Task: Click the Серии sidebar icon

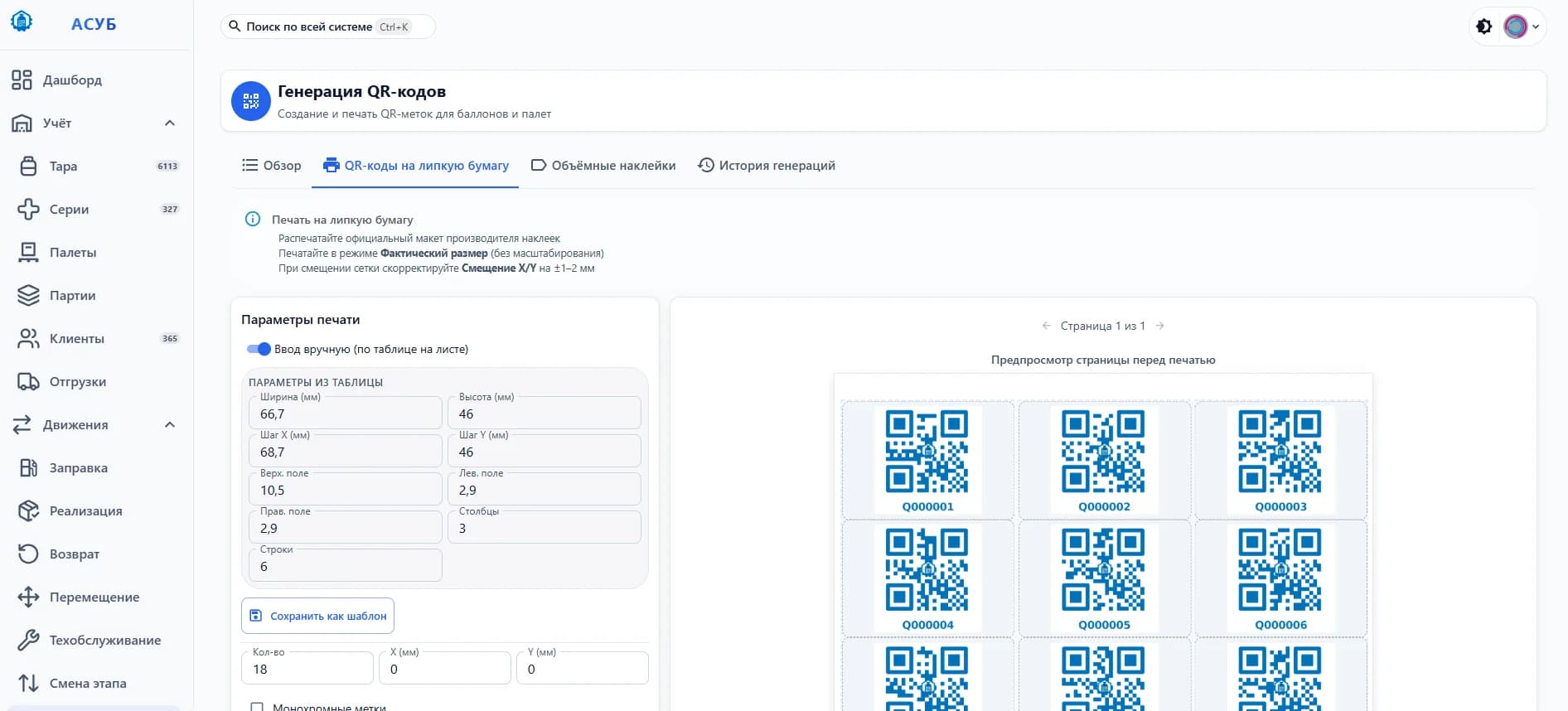Action: pos(28,209)
